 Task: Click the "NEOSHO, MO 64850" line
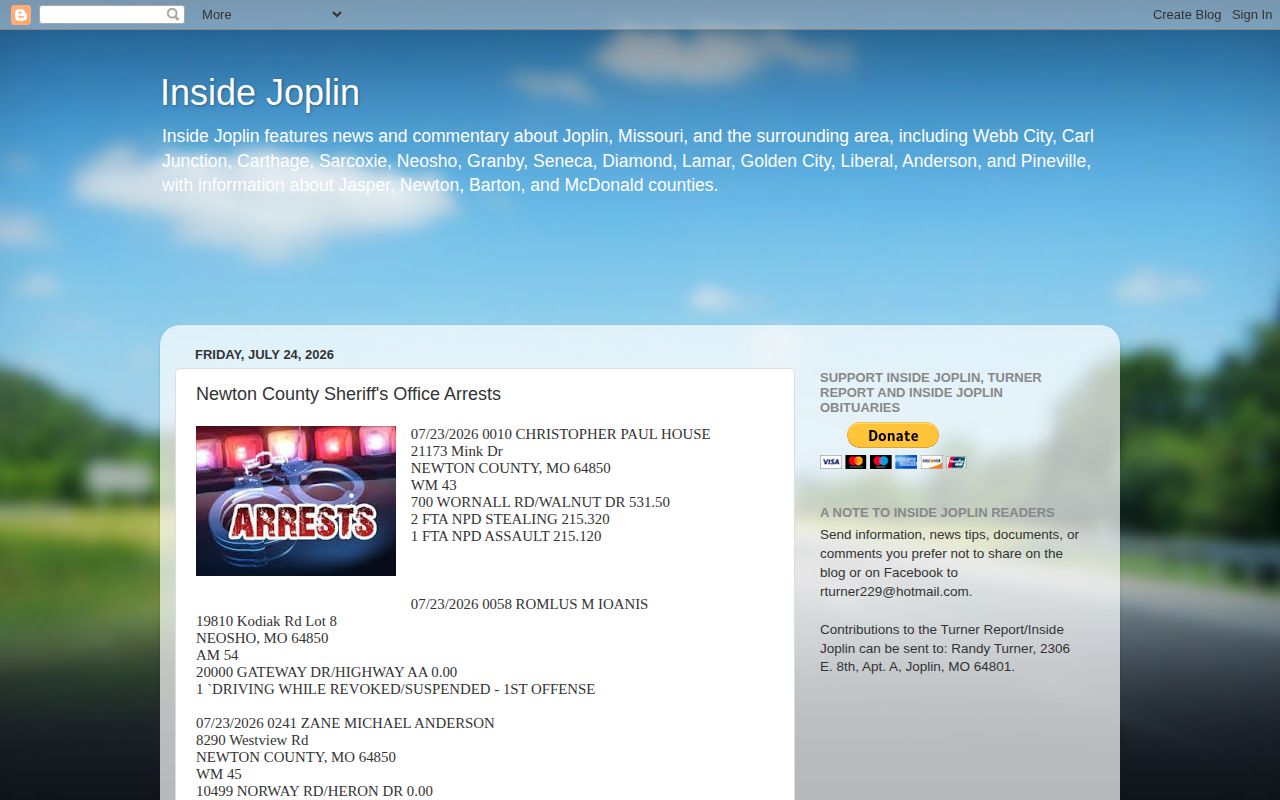coord(262,638)
